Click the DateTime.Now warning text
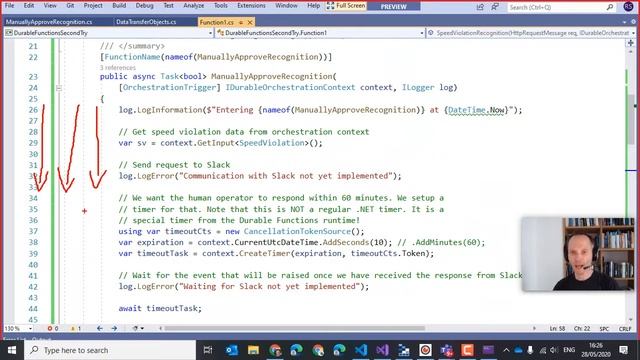 point(476,110)
